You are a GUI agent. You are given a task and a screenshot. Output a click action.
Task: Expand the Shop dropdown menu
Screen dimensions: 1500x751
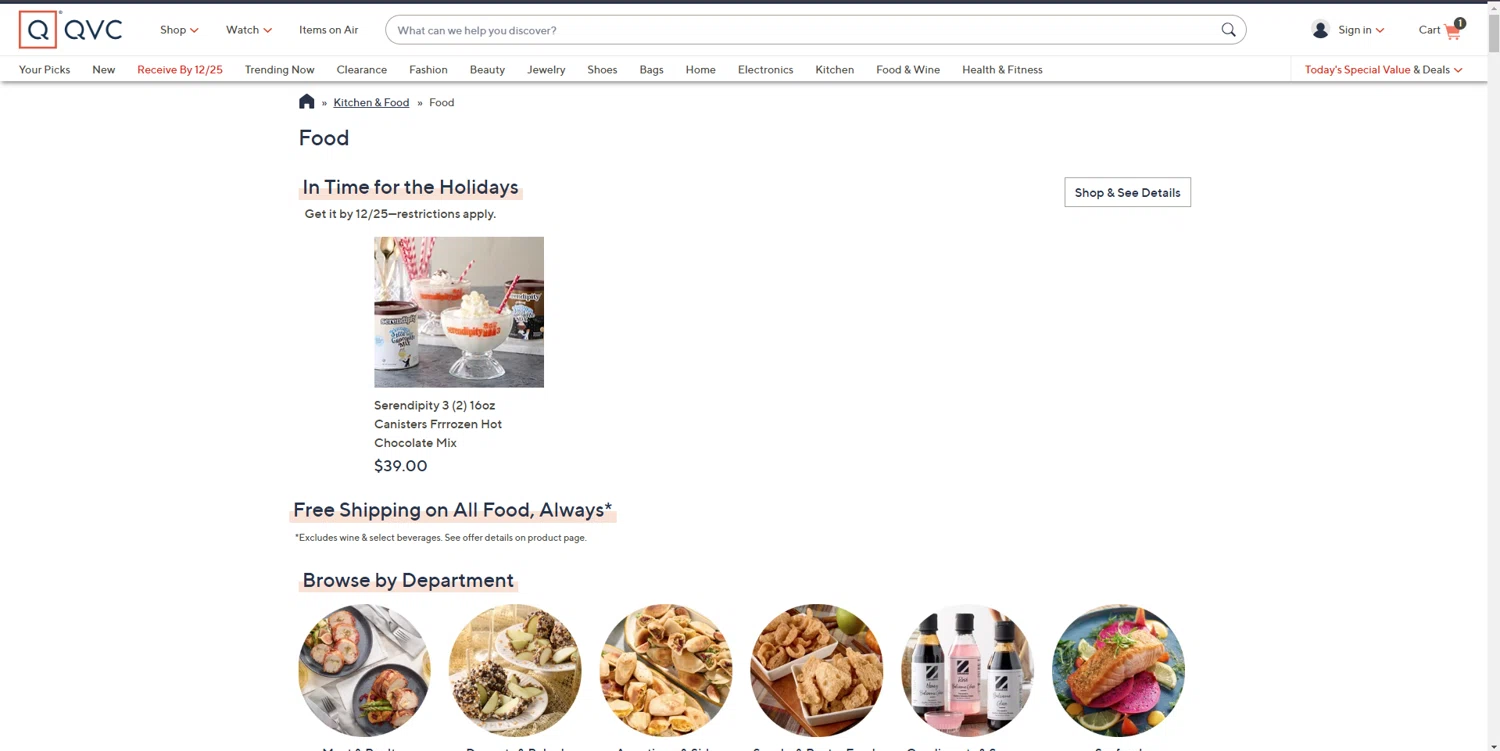pyautogui.click(x=179, y=30)
